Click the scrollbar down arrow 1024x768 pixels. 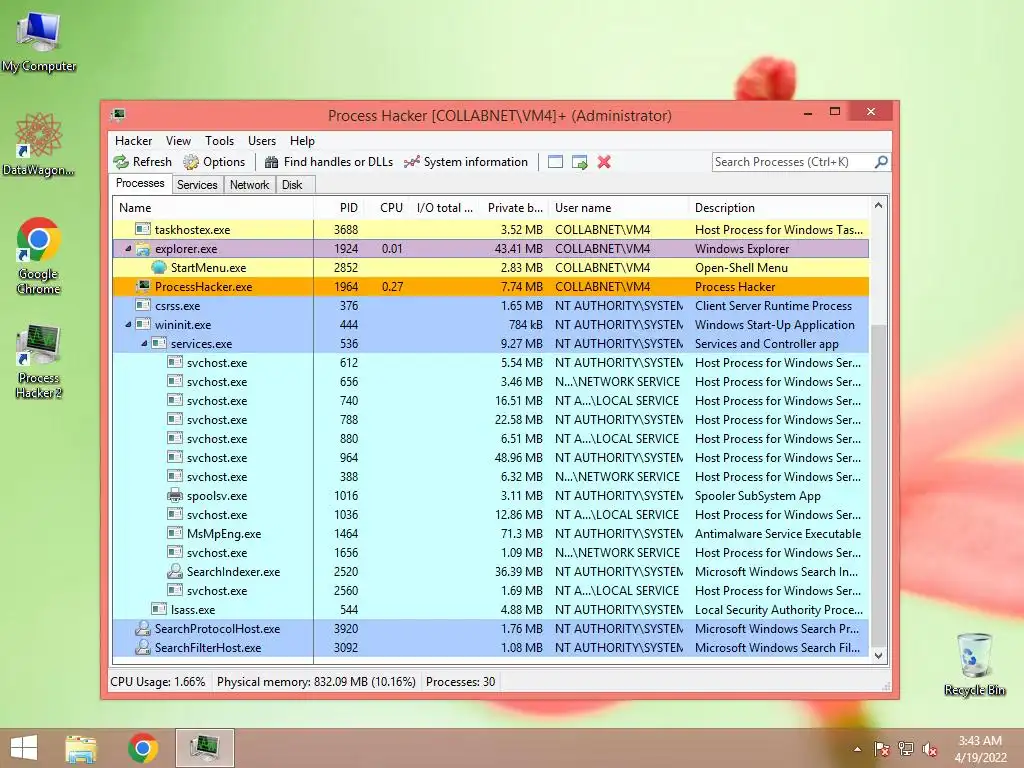click(878, 655)
